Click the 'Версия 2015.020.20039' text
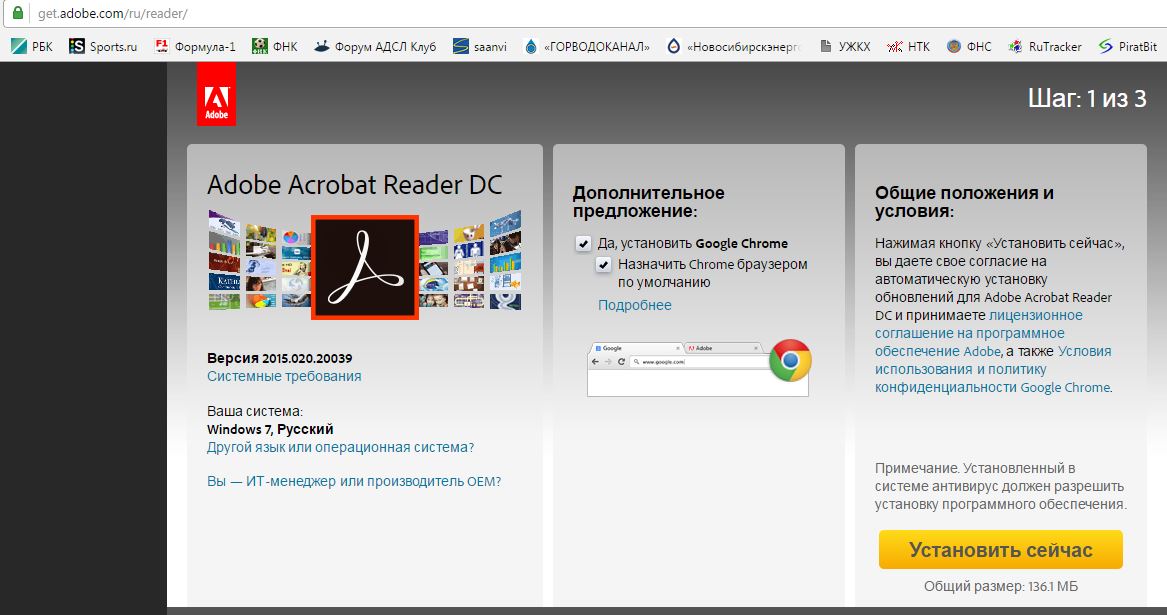1167x615 pixels. click(x=280, y=358)
